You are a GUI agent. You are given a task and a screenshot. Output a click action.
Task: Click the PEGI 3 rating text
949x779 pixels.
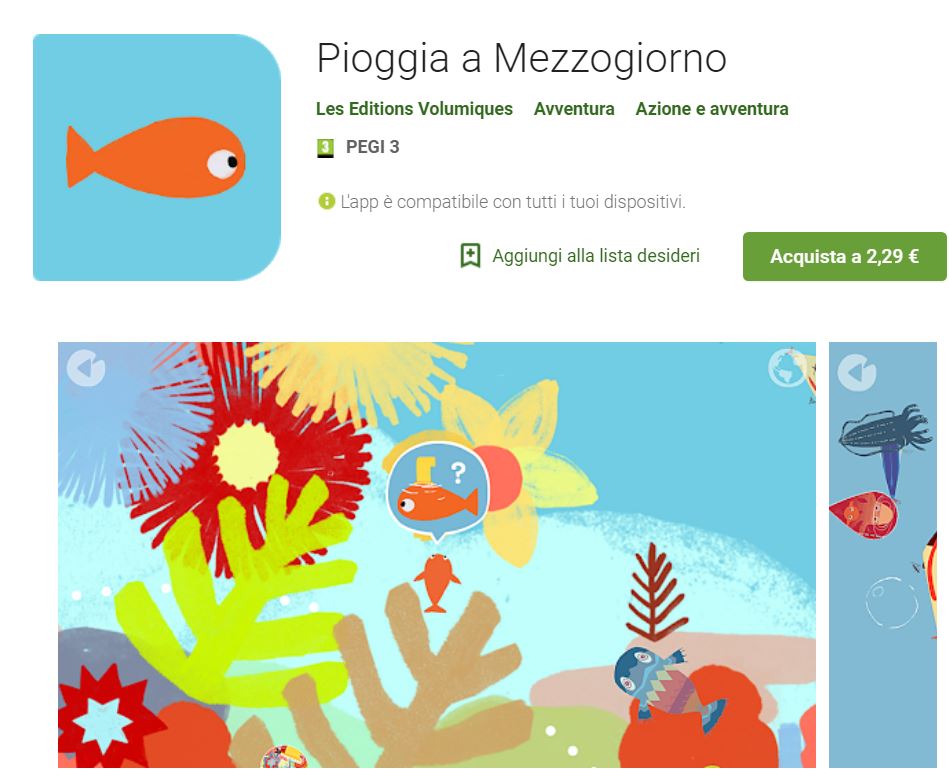[372, 147]
